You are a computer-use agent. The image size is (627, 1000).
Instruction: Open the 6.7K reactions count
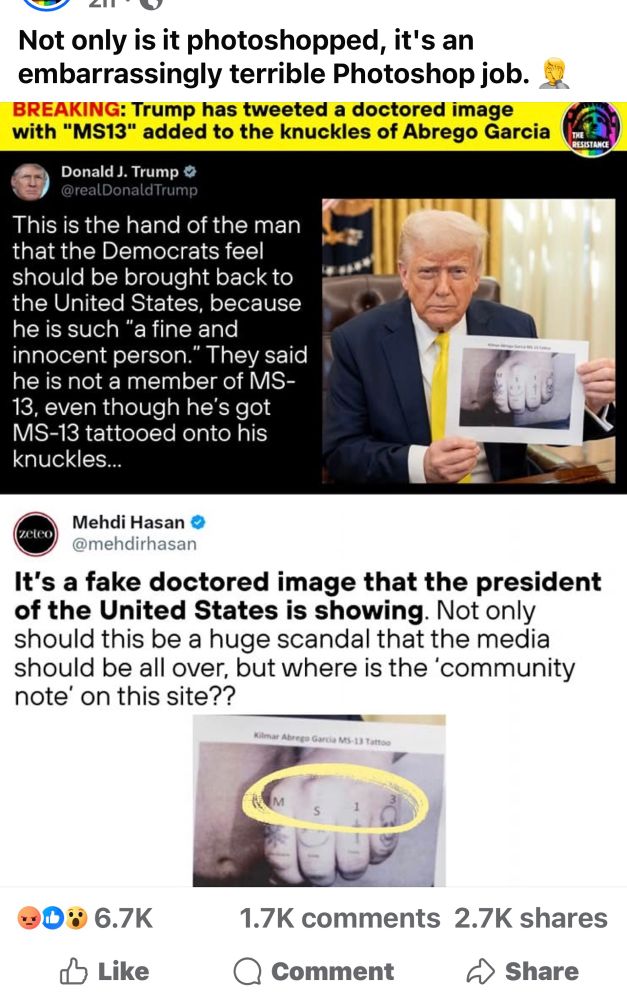pos(123,918)
